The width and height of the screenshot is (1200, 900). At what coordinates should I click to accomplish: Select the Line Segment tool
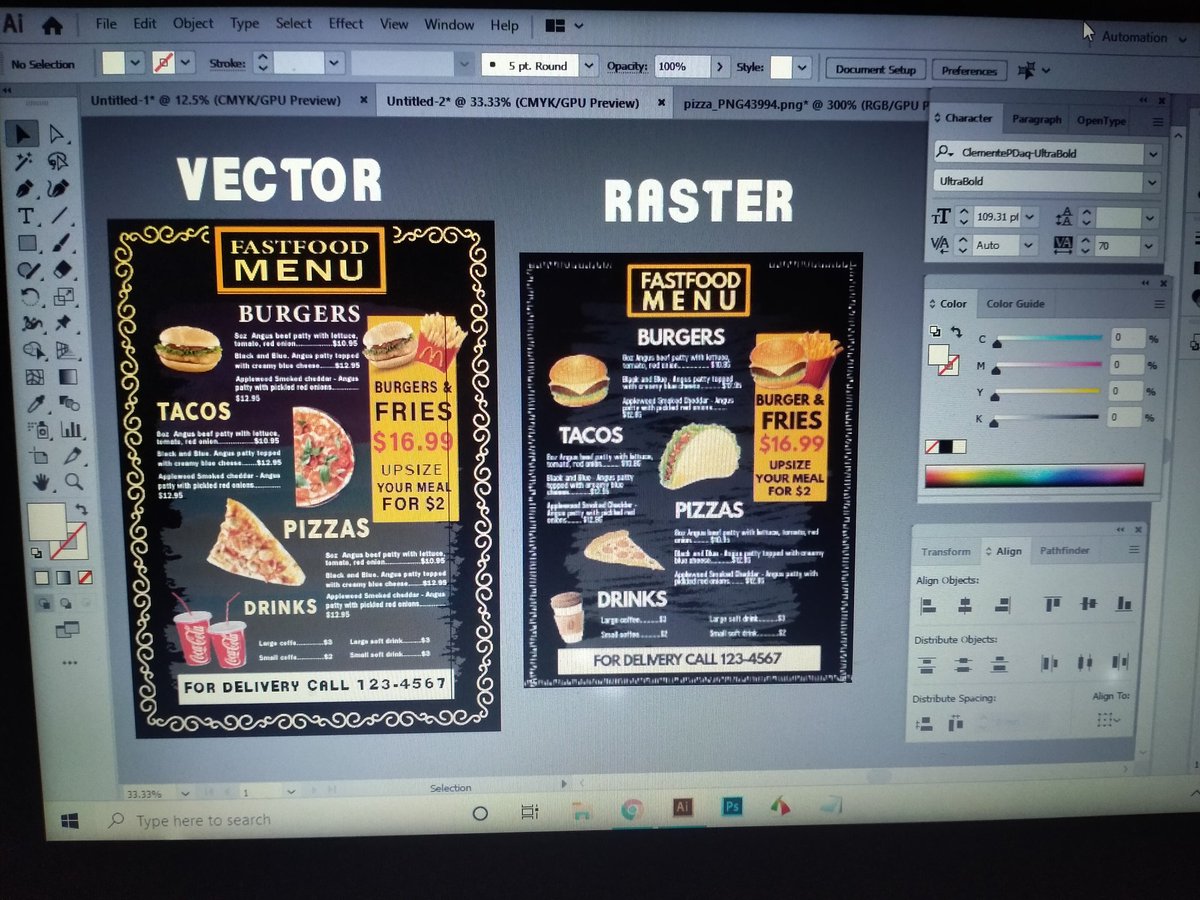[x=59, y=215]
